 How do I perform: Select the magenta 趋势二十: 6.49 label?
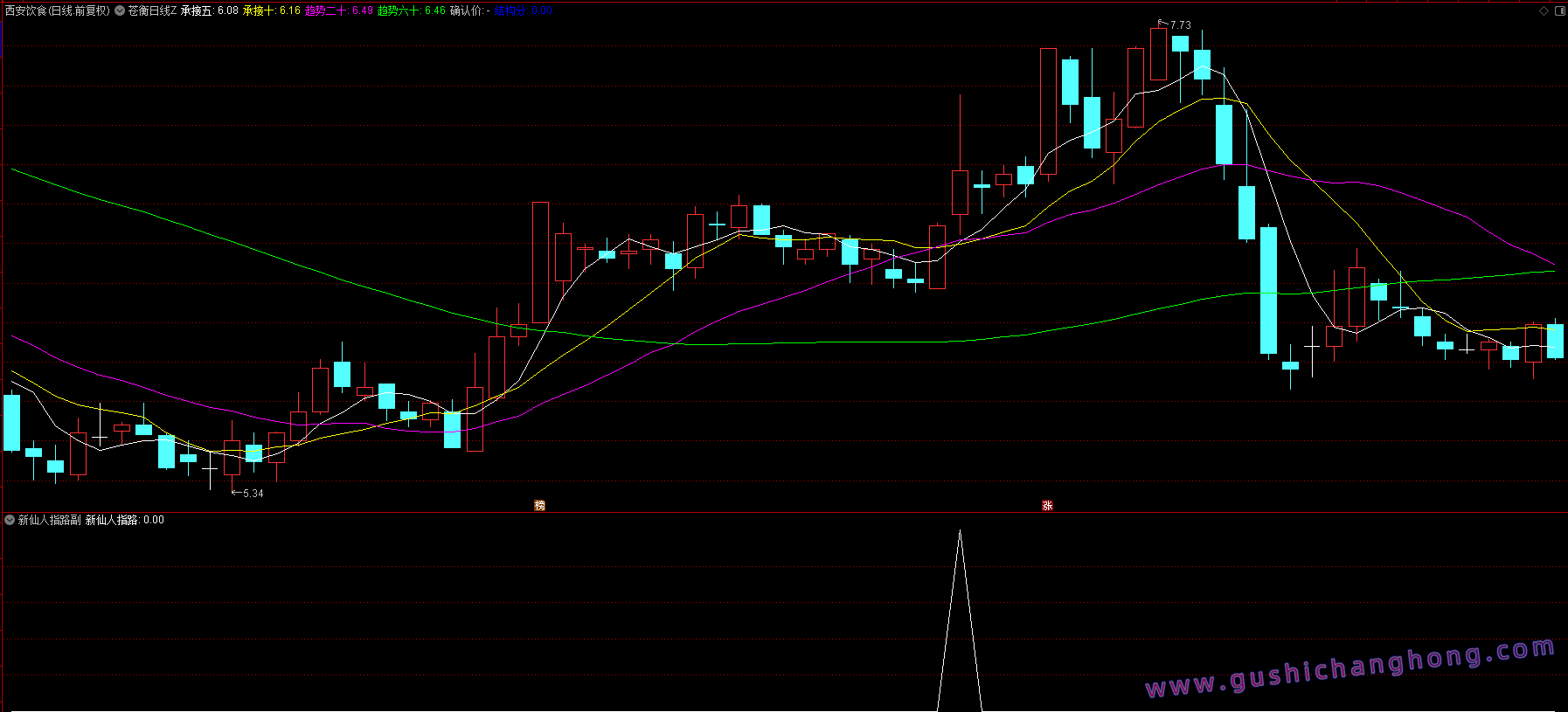pyautogui.click(x=339, y=10)
